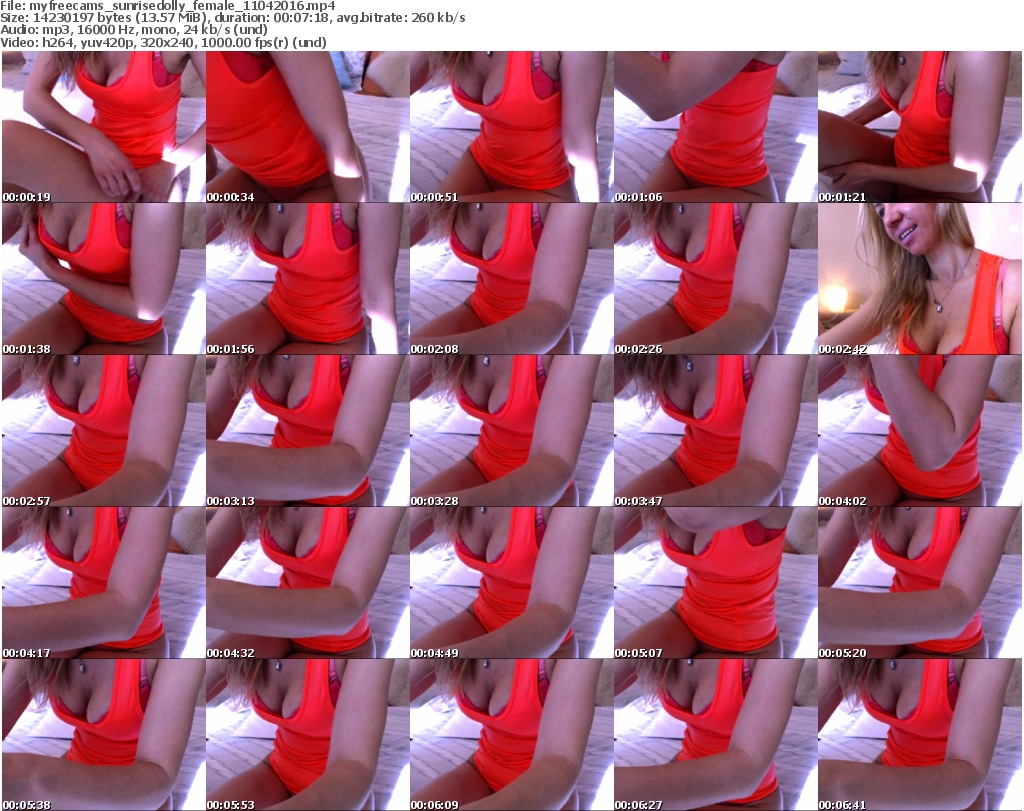Select the frame stamped 00:00:34
The image size is (1024, 811).
pyautogui.click(x=308, y=127)
